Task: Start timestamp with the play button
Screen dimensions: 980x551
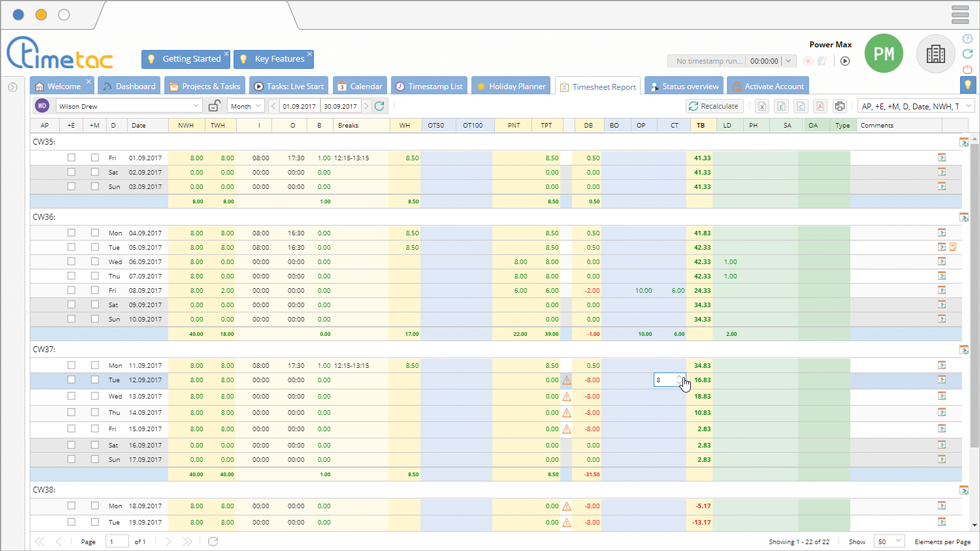Action: coord(845,61)
